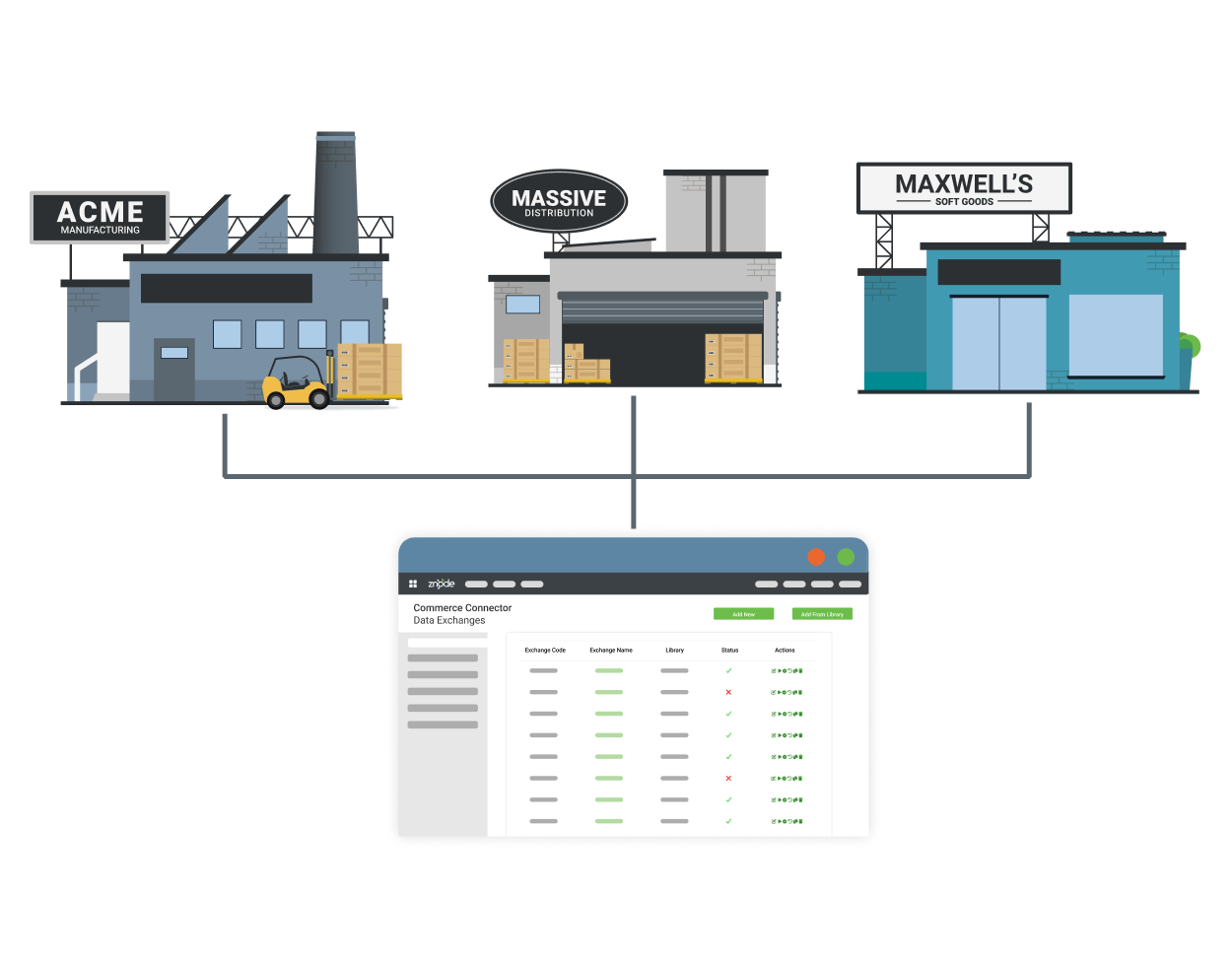Click the Status column header

tap(730, 651)
